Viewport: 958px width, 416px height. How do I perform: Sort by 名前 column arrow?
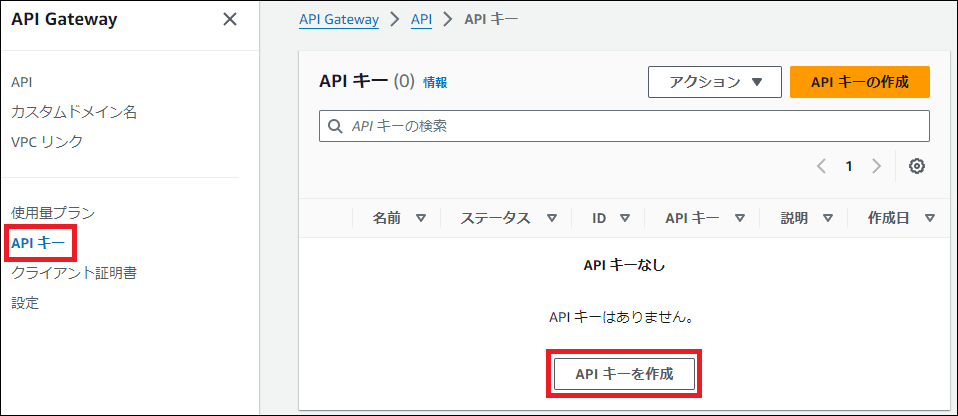tap(420, 219)
